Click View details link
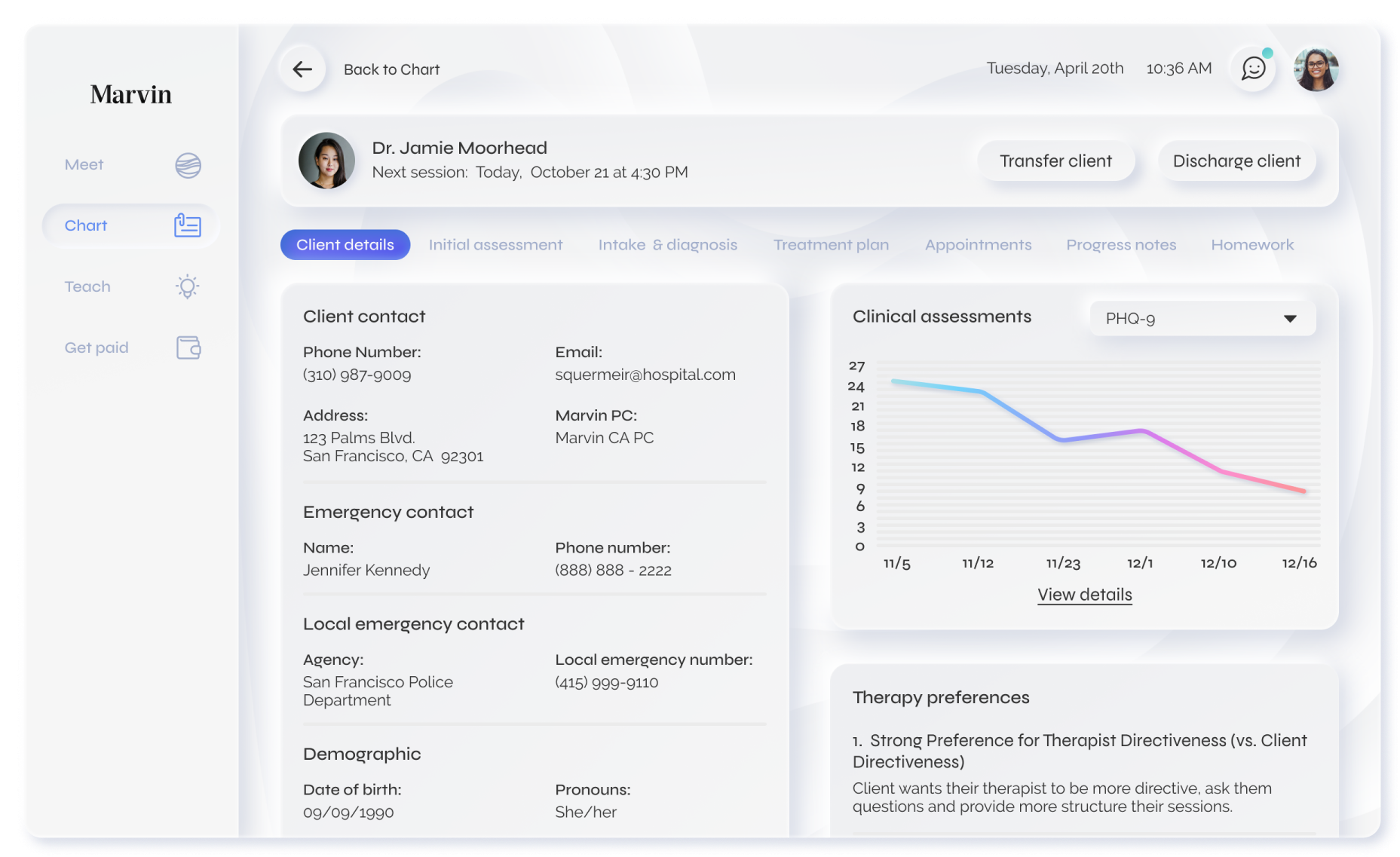 (x=1084, y=595)
